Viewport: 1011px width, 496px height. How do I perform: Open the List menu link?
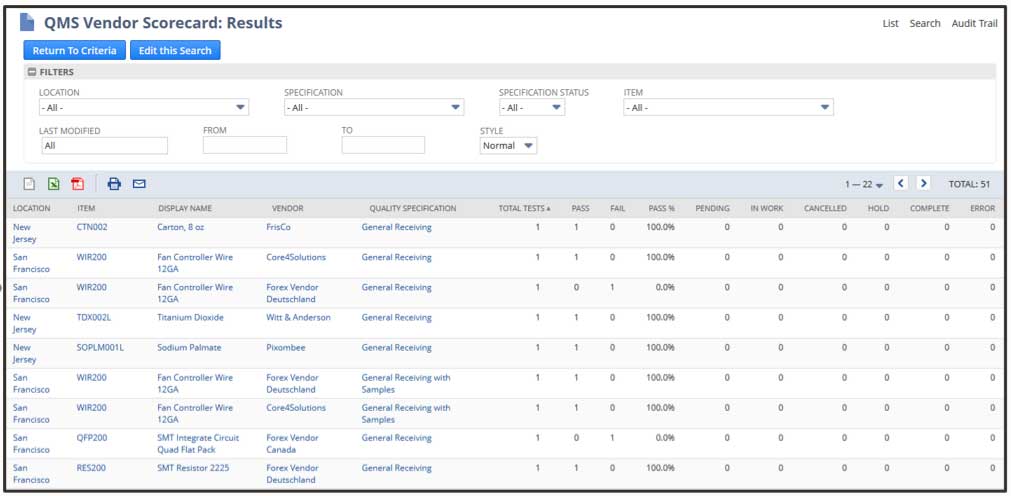coord(890,23)
